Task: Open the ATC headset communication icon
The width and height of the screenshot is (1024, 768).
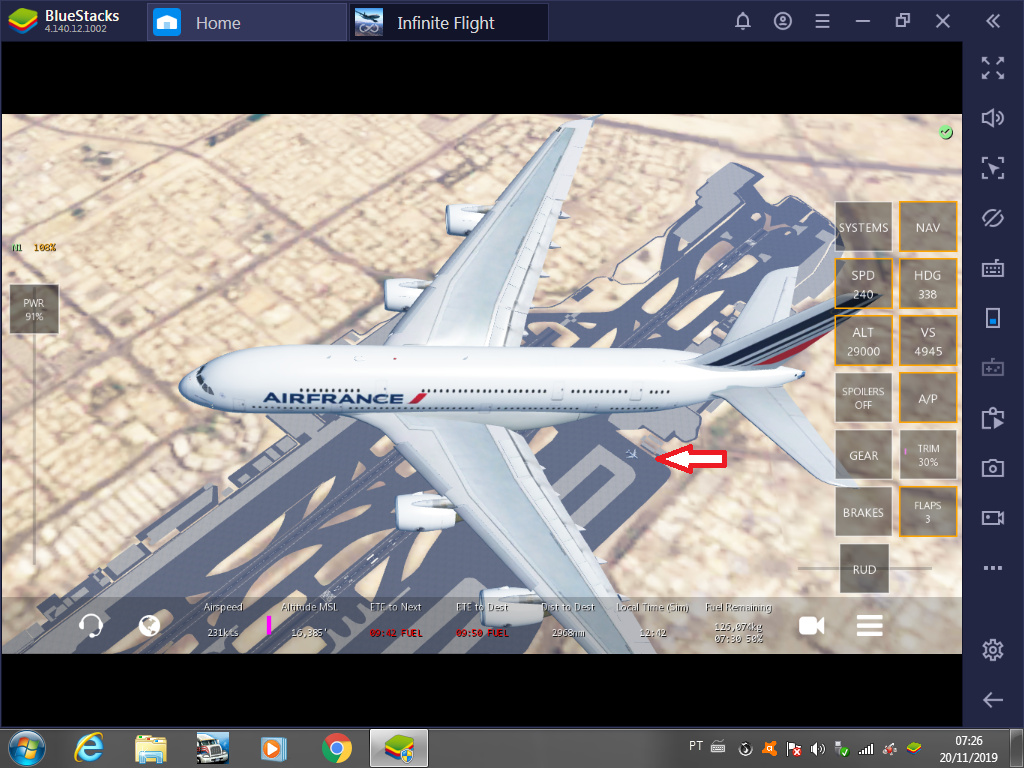Action: click(90, 626)
